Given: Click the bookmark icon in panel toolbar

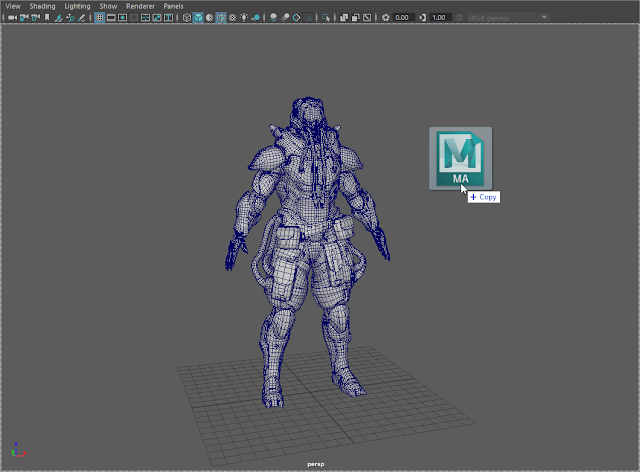Looking at the screenshot, I should click(x=48, y=18).
